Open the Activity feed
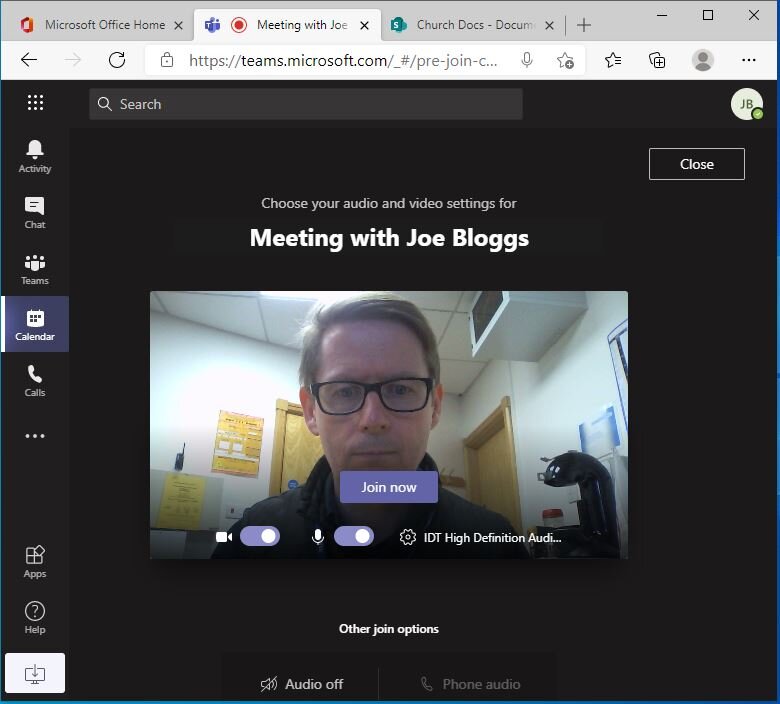 [x=35, y=157]
